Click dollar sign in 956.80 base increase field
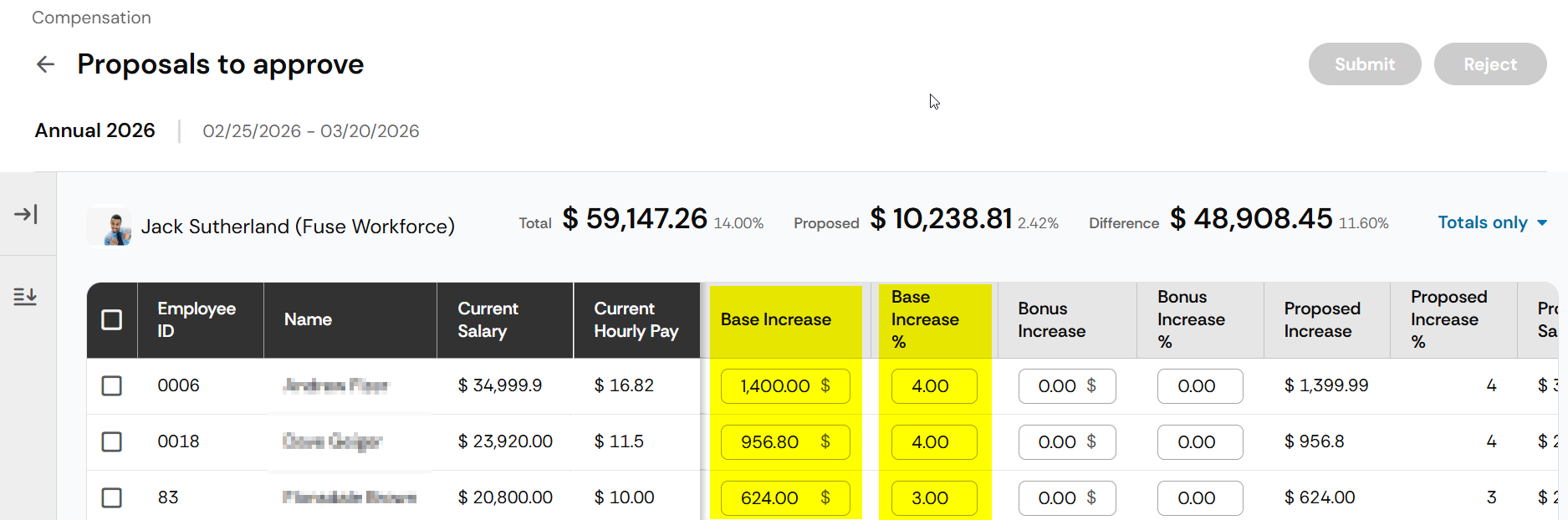This screenshot has width=1568, height=520. [x=825, y=441]
